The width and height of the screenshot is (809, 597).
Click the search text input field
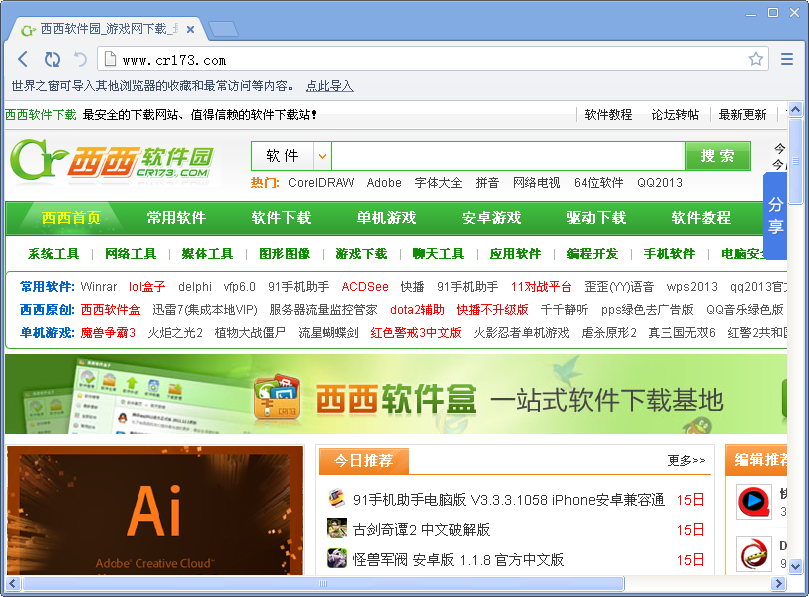point(508,156)
